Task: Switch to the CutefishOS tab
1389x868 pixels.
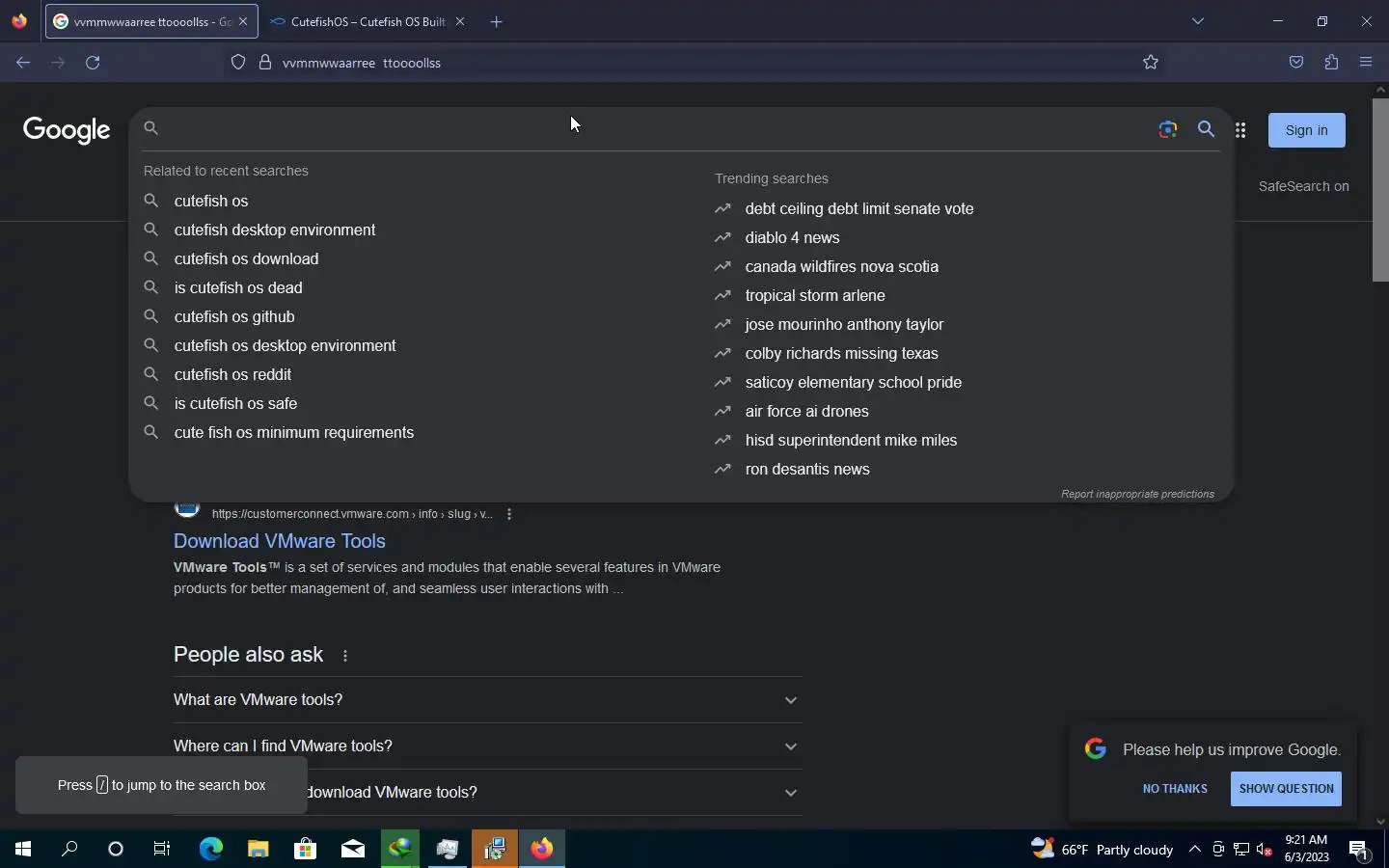Action: click(367, 21)
